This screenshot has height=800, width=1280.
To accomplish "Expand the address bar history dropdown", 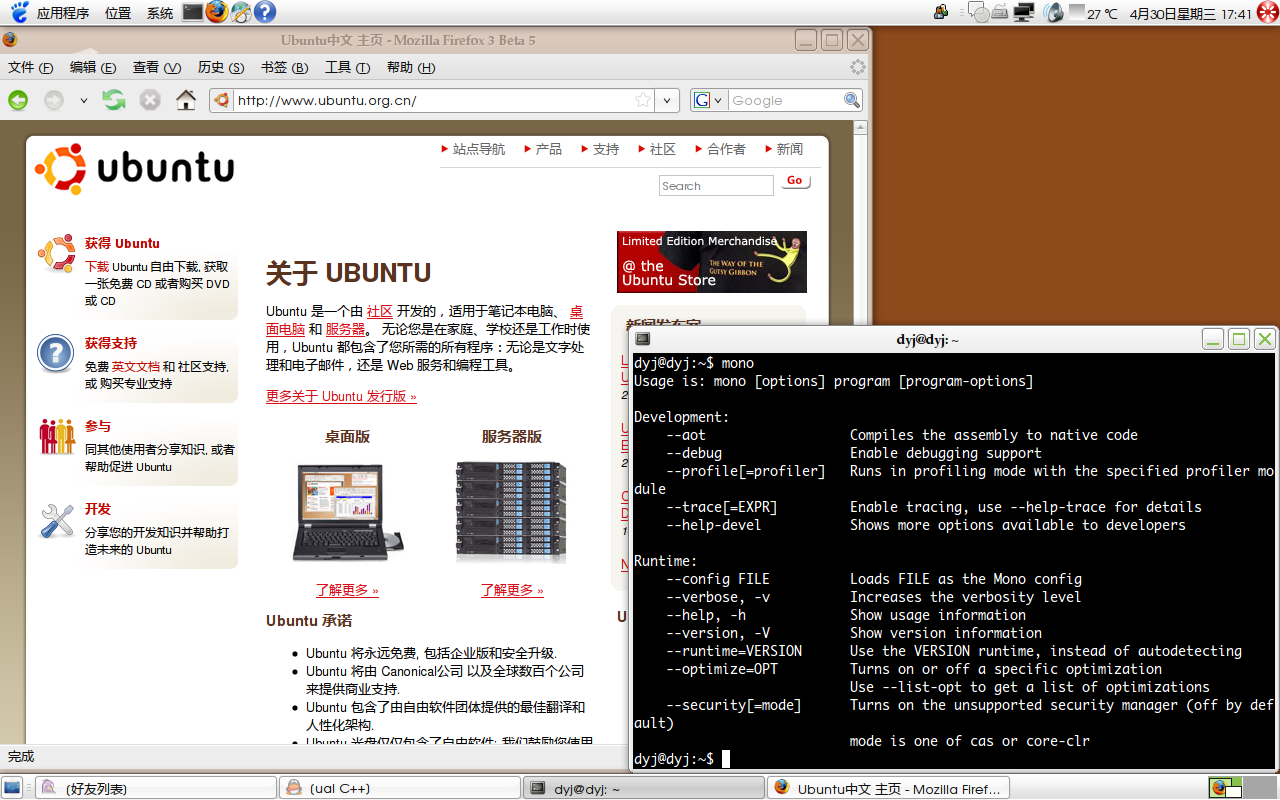I will click(x=668, y=100).
